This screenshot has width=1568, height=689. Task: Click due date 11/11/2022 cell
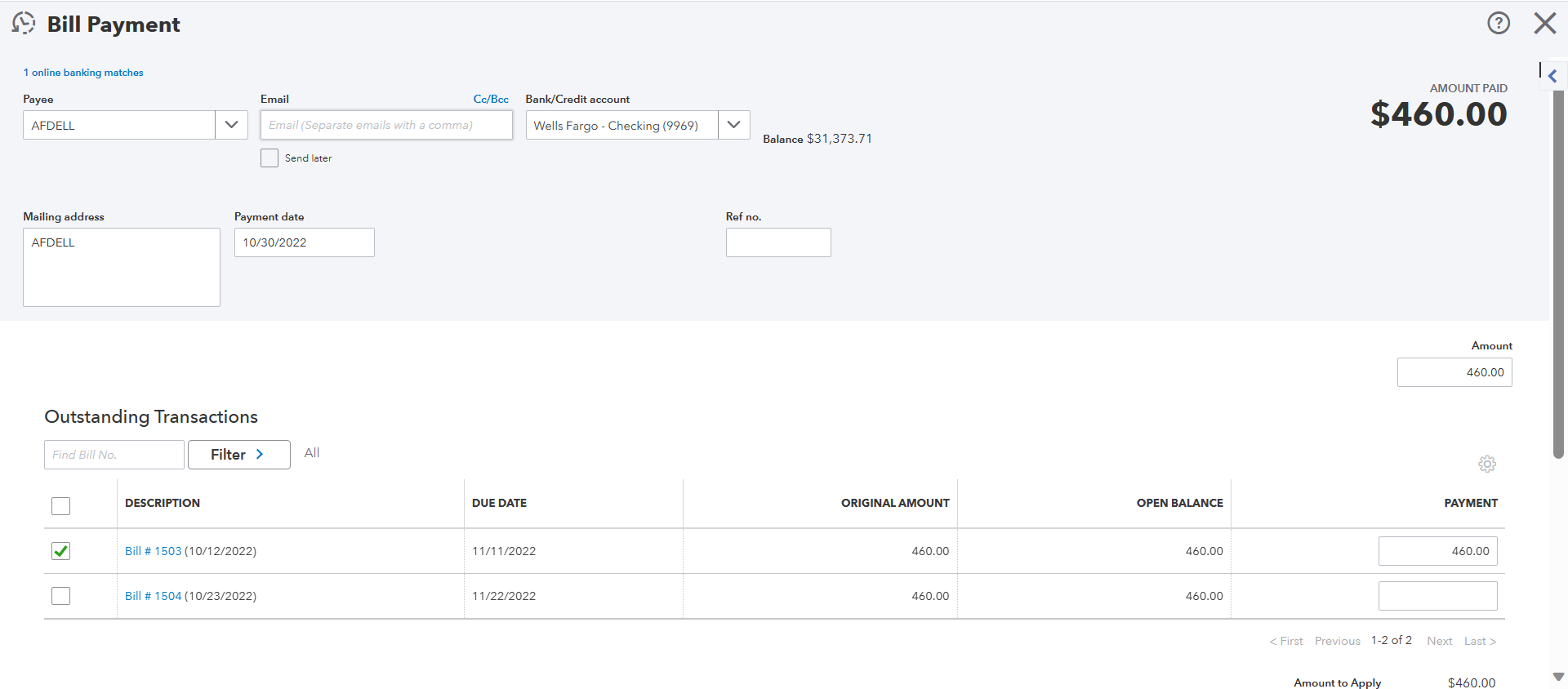[504, 551]
